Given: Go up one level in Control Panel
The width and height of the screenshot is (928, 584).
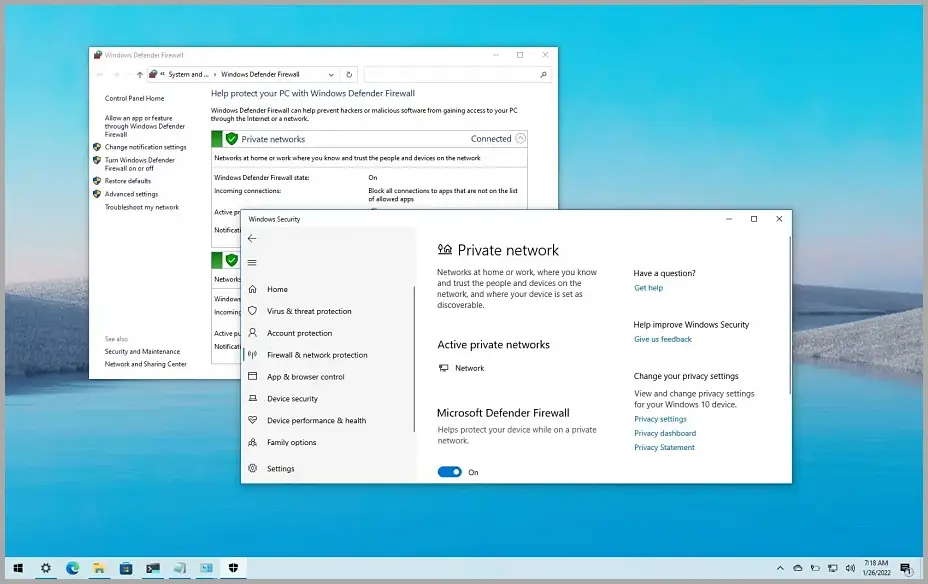Looking at the screenshot, I should tap(139, 75).
